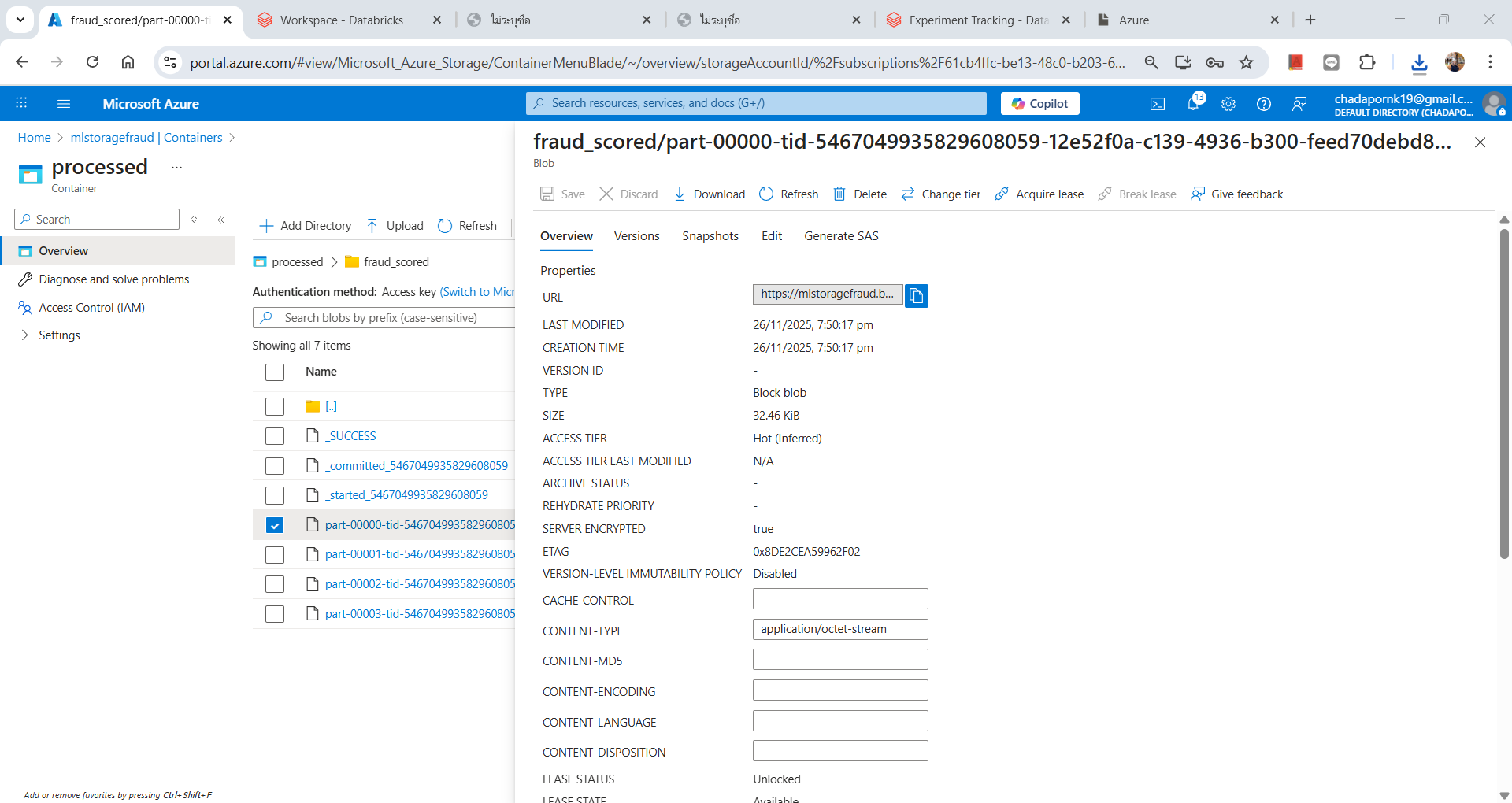
Task: Click the blob pane vertical scrollbar
Action: point(1504,394)
